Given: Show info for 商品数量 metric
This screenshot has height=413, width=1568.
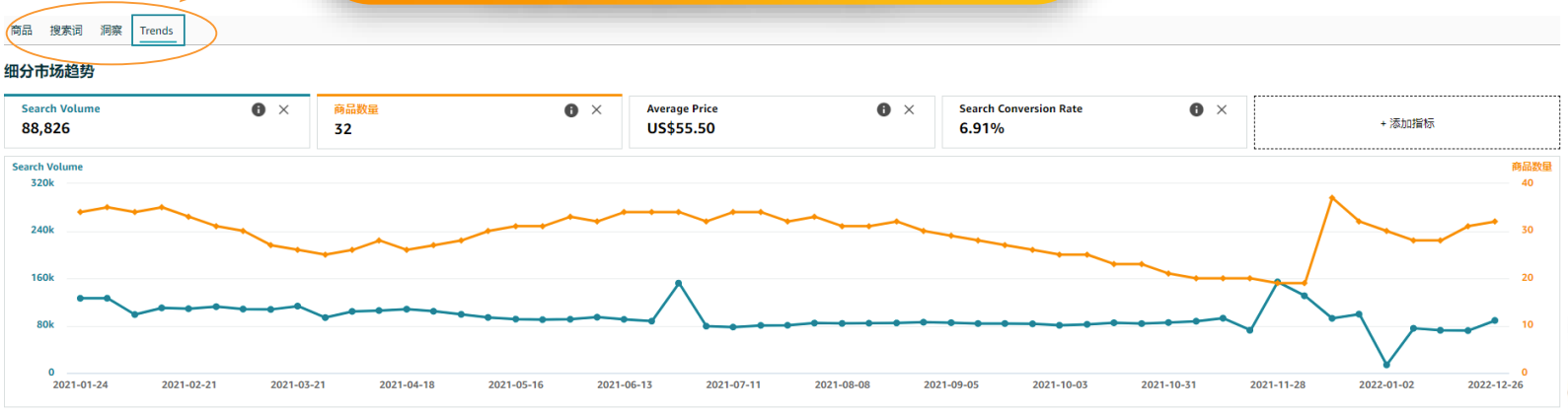Looking at the screenshot, I should pos(571,110).
